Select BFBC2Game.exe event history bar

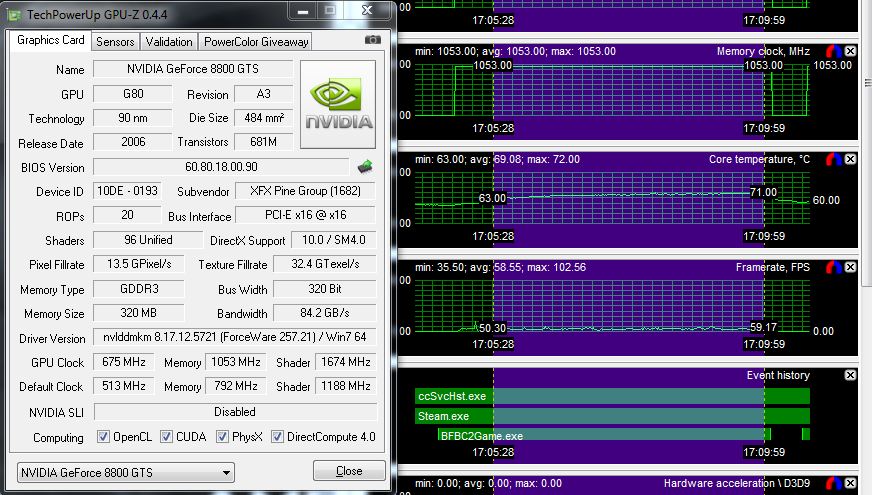604,435
